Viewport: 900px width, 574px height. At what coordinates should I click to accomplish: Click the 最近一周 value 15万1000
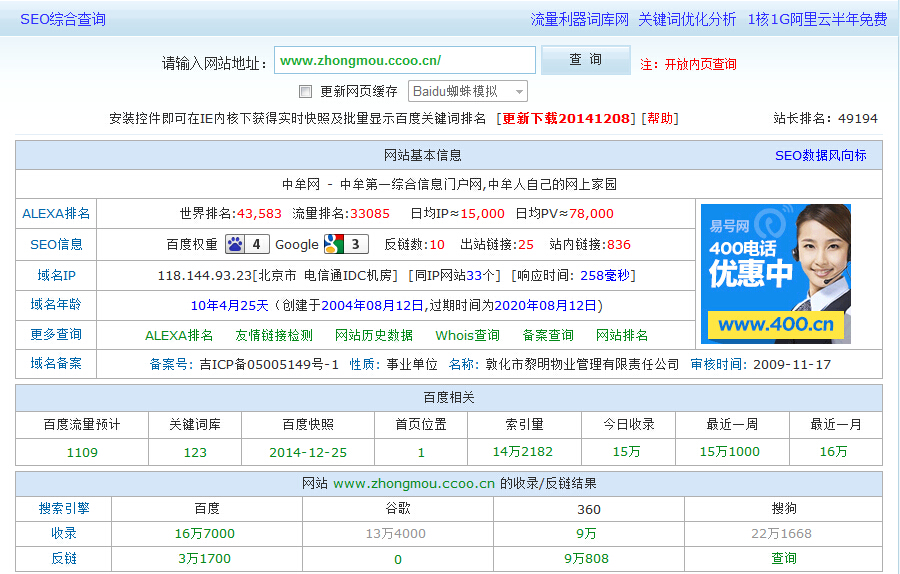[730, 452]
